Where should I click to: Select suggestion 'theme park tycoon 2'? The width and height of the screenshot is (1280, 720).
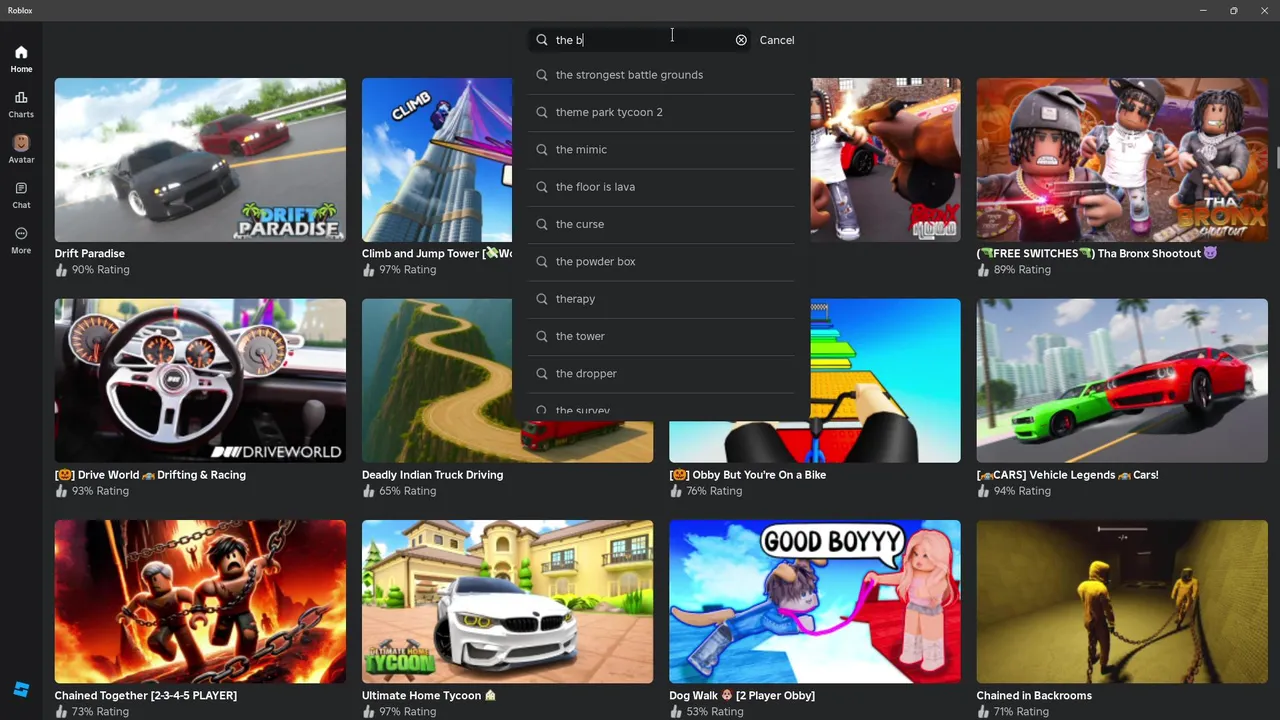pos(662,112)
